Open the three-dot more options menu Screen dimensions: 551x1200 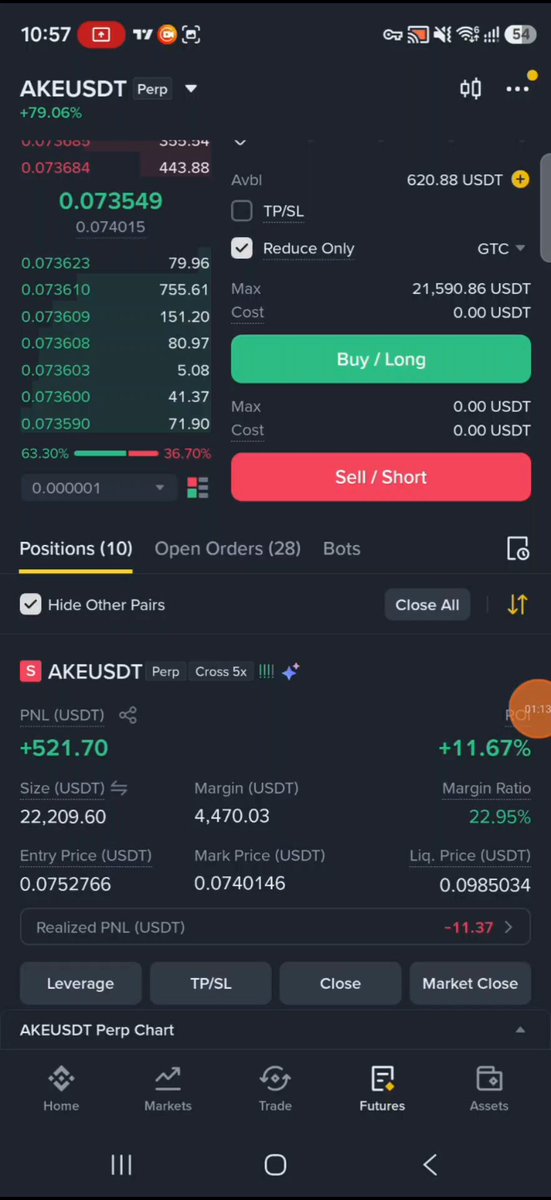tap(517, 89)
